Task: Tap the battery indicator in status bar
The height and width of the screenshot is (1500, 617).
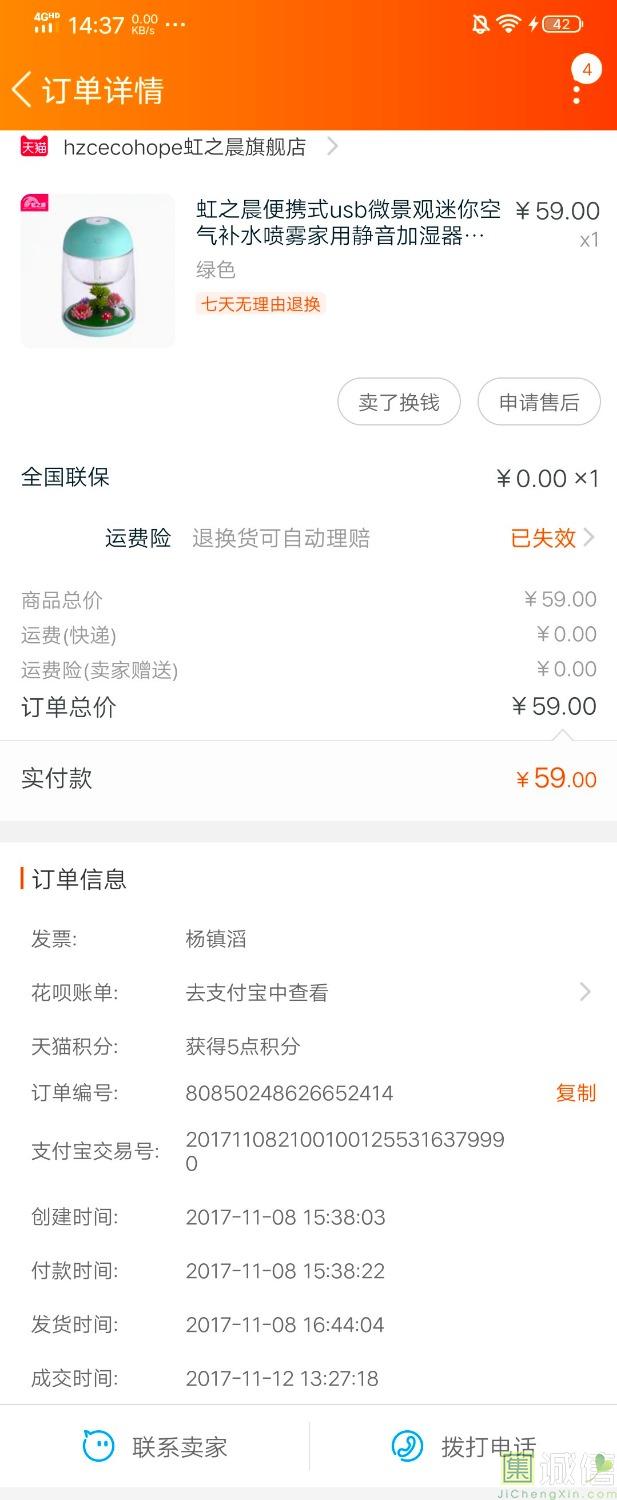Action: tap(561, 24)
